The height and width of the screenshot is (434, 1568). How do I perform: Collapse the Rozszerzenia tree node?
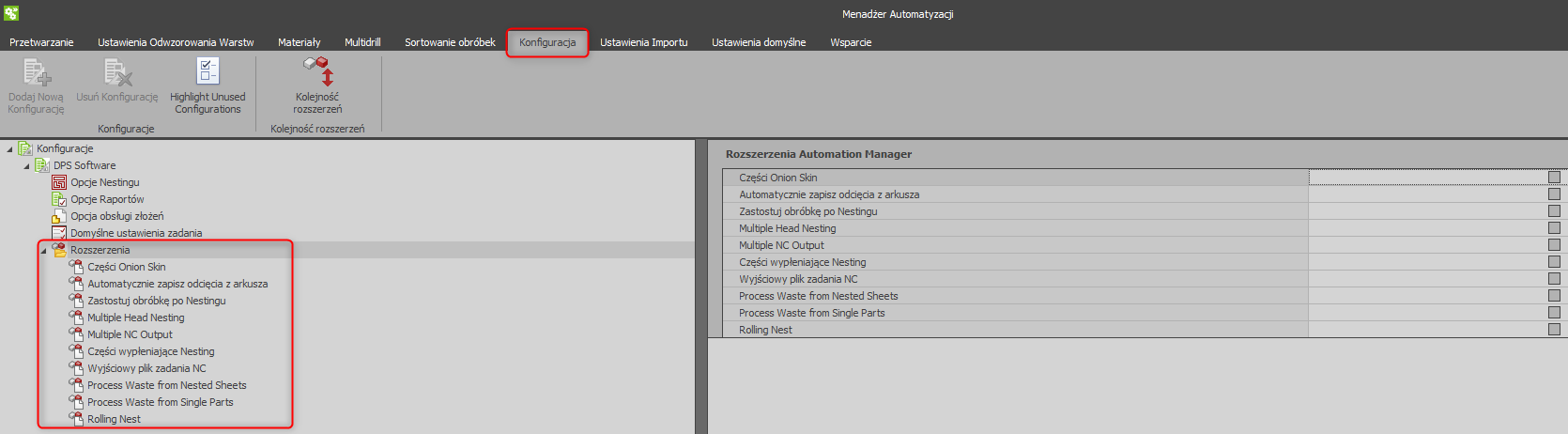pos(43,251)
